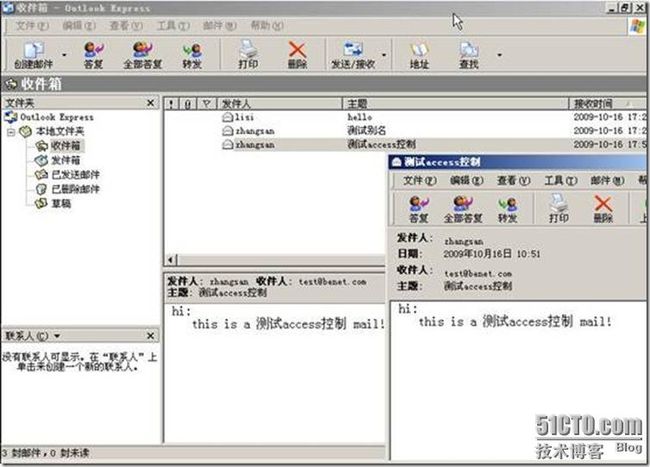
Task: Select Local Folders (本地文件夹) in the tree
Action: (x=59, y=132)
